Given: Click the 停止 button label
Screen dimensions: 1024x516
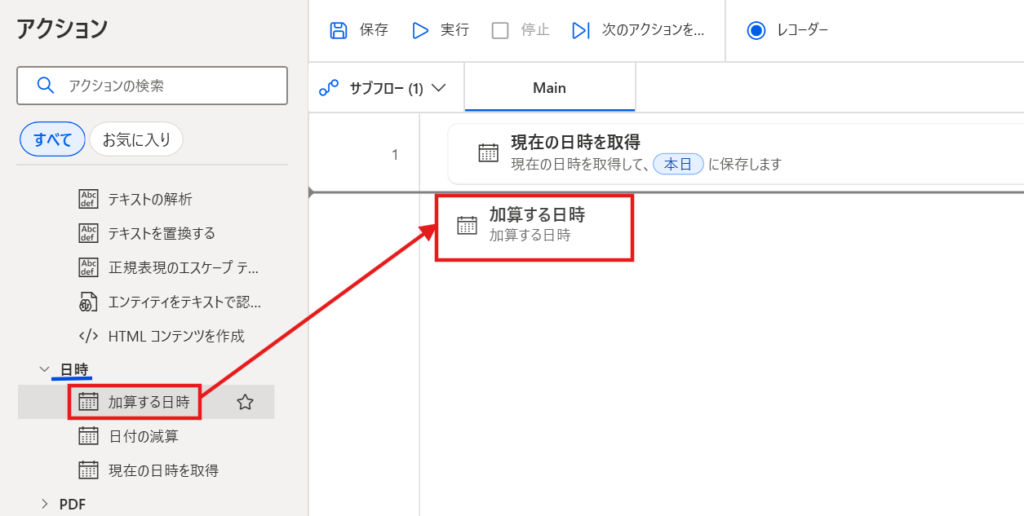Looking at the screenshot, I should click(x=535, y=30).
